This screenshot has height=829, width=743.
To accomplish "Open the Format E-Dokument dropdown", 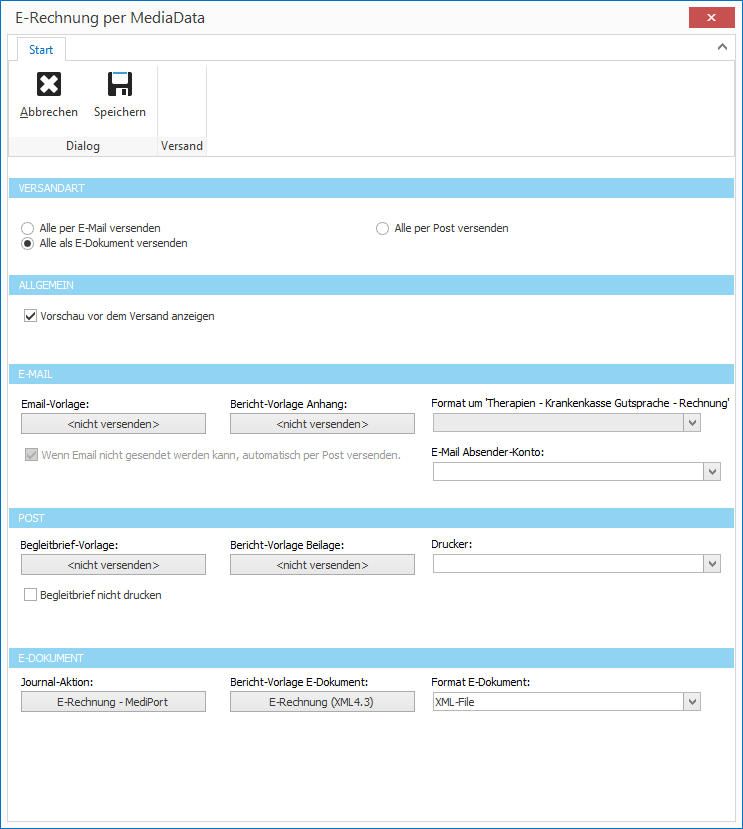I will (x=692, y=703).
